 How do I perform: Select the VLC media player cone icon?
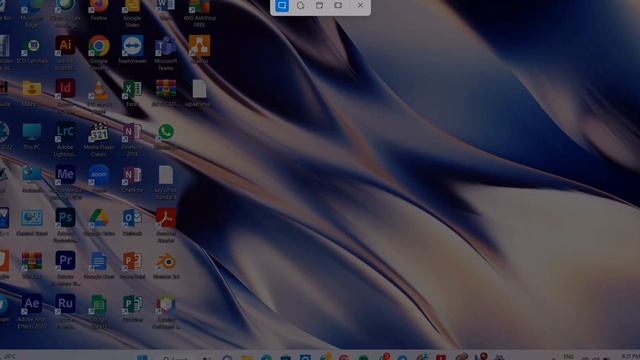99,96
